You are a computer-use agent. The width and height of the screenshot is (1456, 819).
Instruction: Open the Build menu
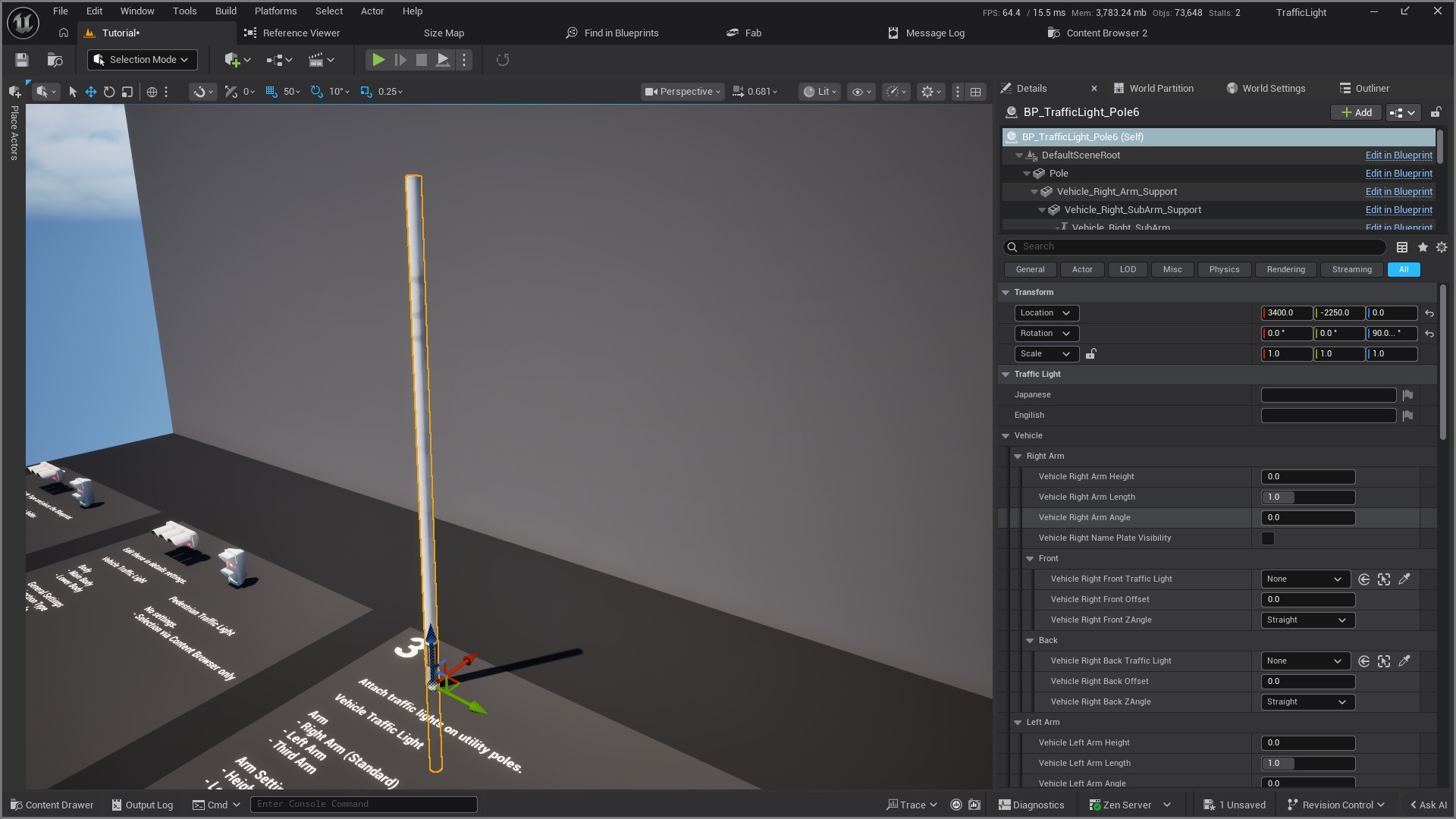click(x=225, y=11)
